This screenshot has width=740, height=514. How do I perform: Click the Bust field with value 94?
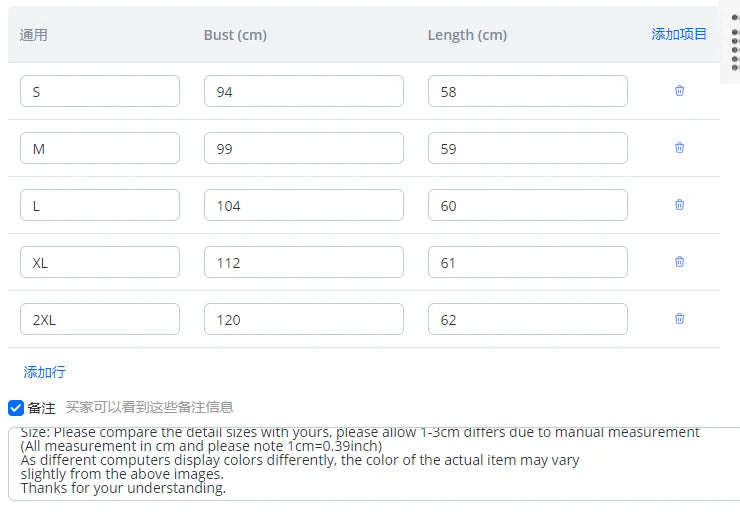click(x=303, y=91)
